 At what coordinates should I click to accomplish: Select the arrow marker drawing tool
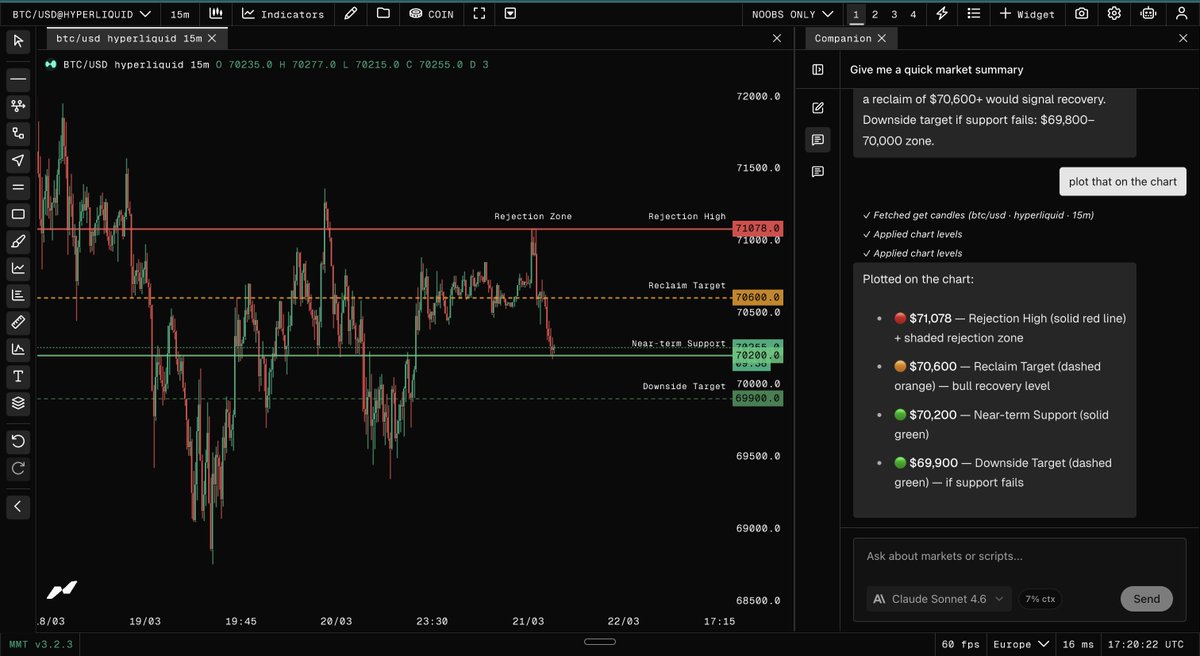point(18,160)
